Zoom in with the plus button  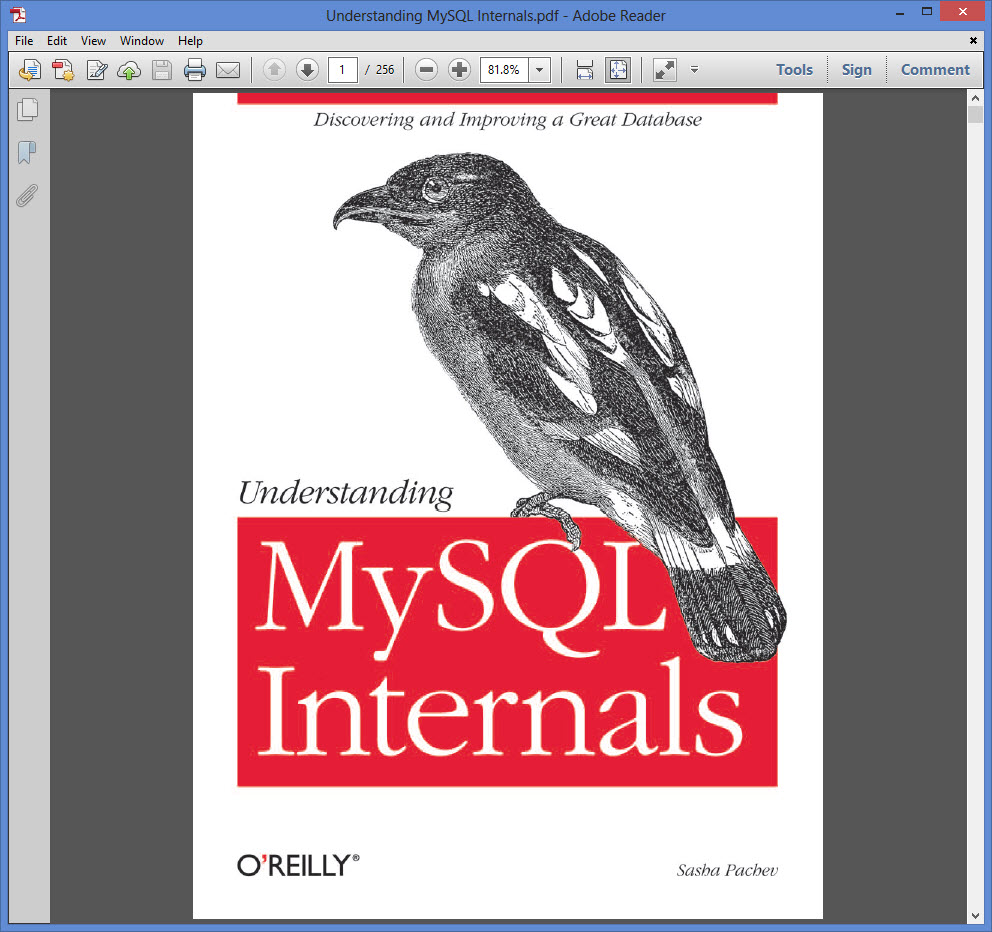[x=459, y=70]
